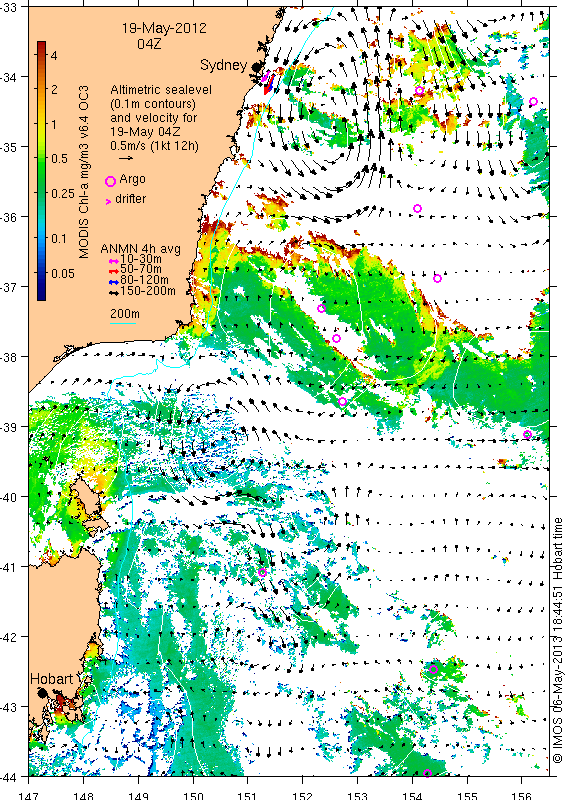Click the "150-200m" depth label
This screenshot has width=570, height=800.
[148, 291]
